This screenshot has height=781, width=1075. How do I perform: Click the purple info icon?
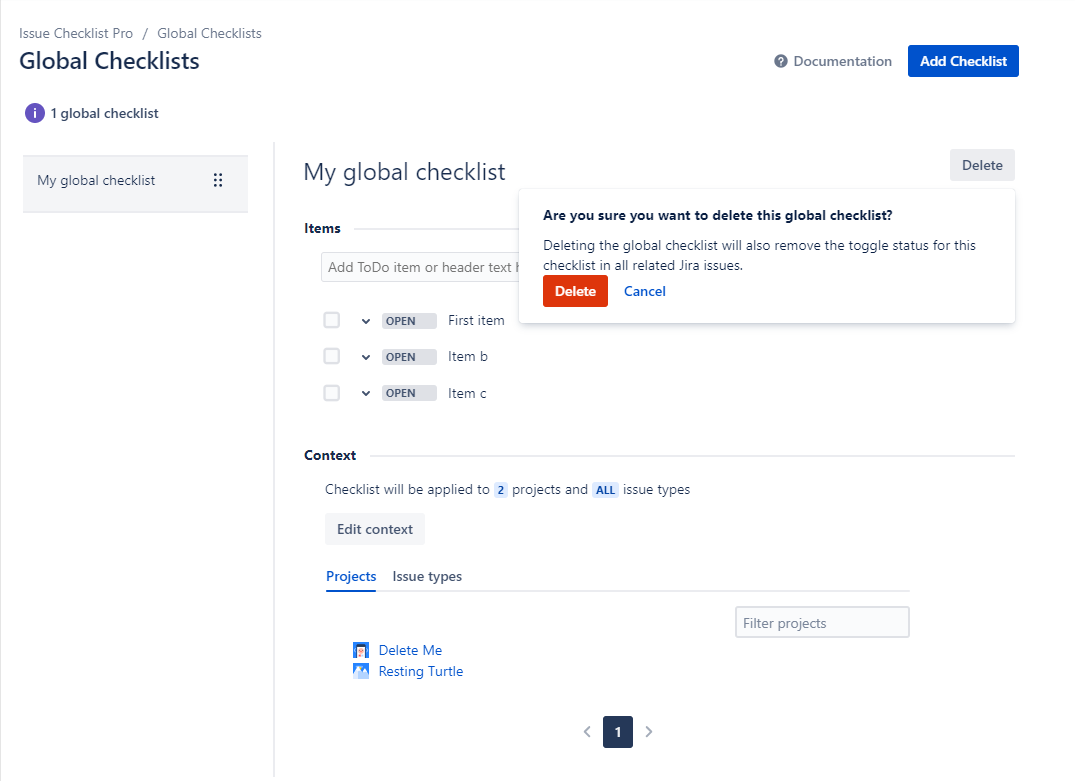[35, 113]
